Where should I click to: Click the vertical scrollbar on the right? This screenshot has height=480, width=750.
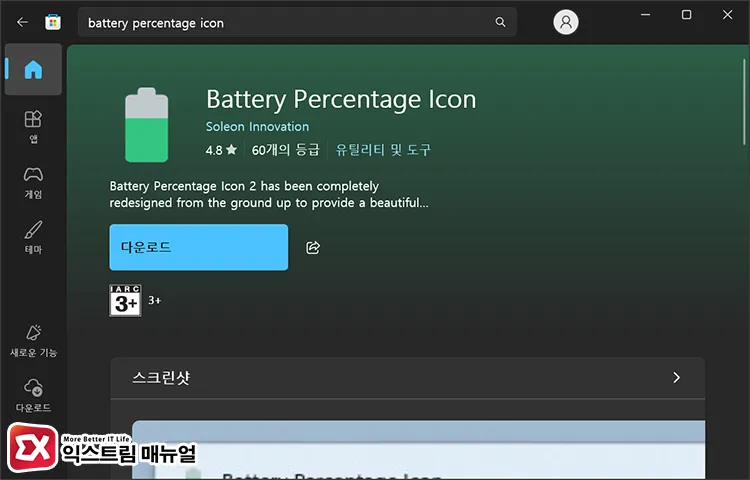click(744, 101)
